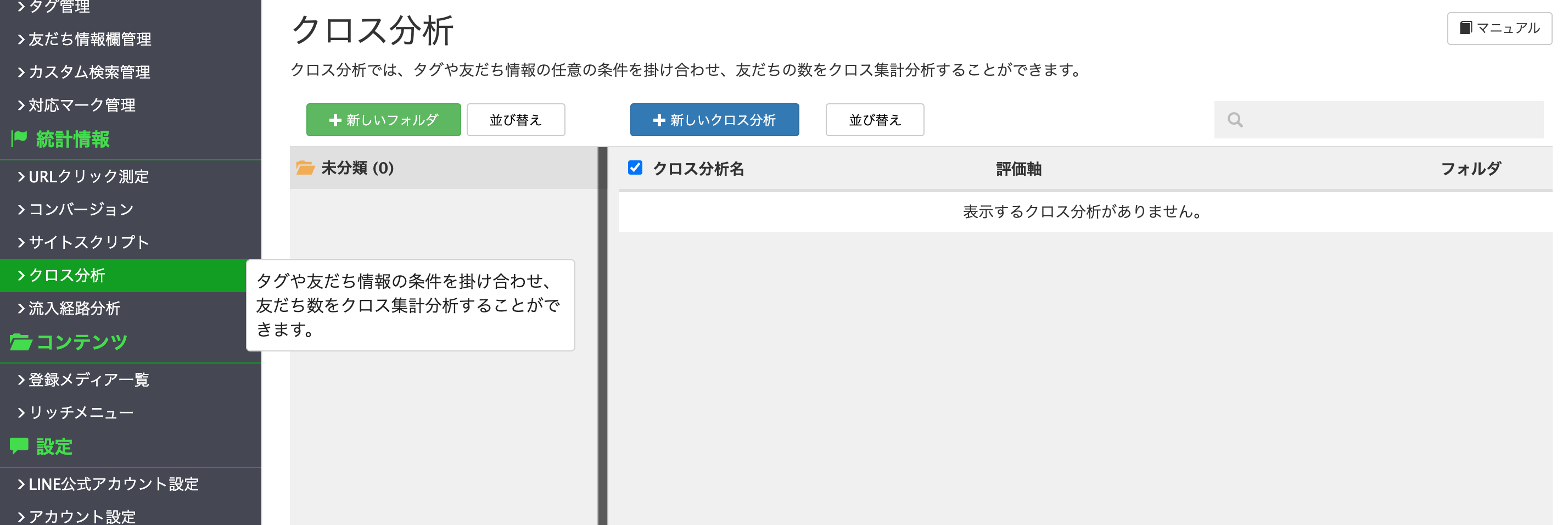Click the dark vertical panel splitter bar
The width and height of the screenshot is (1568, 525).
[603, 336]
